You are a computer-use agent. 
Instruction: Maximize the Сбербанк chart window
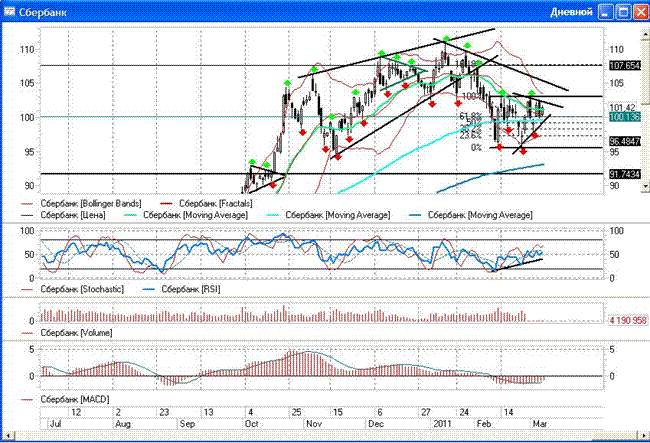pos(623,12)
